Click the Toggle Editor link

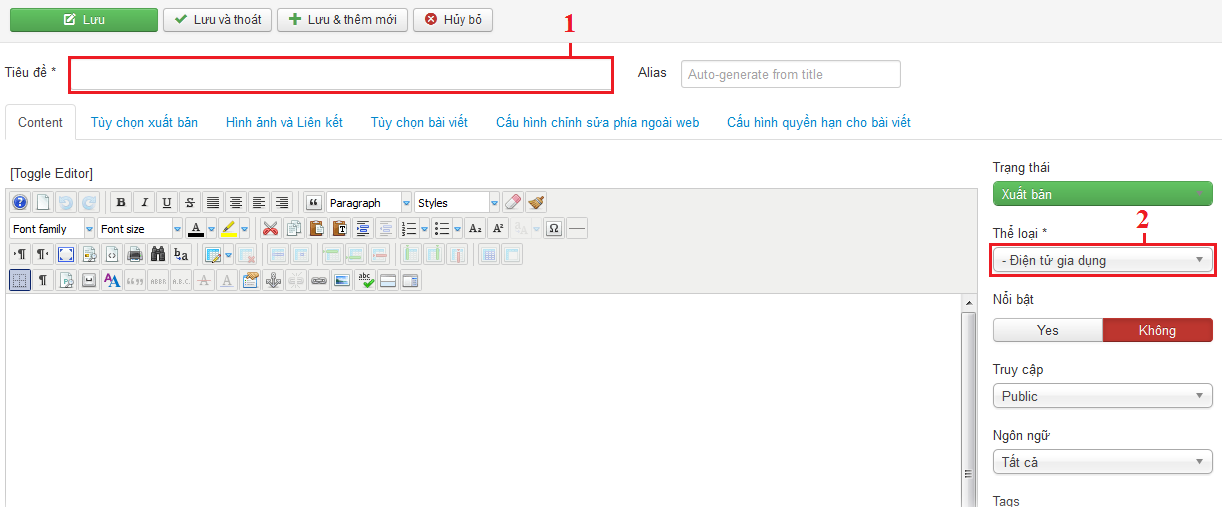(x=51, y=173)
